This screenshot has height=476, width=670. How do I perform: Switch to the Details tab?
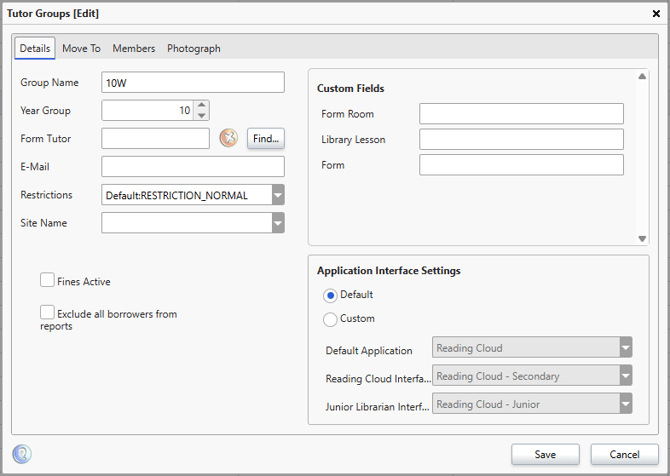tap(35, 48)
